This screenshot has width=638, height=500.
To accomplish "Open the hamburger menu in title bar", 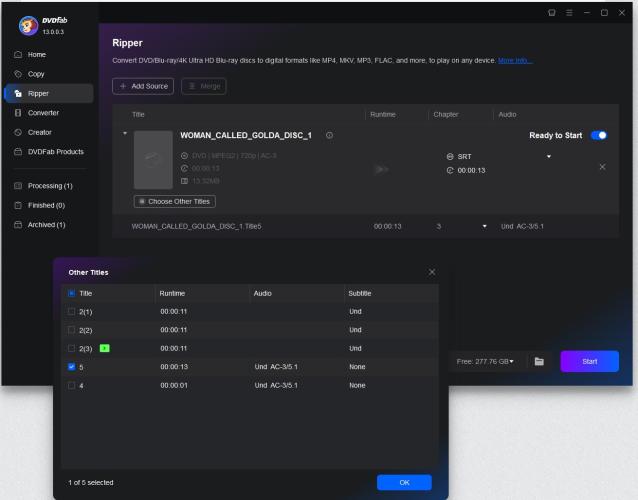I will point(569,13).
